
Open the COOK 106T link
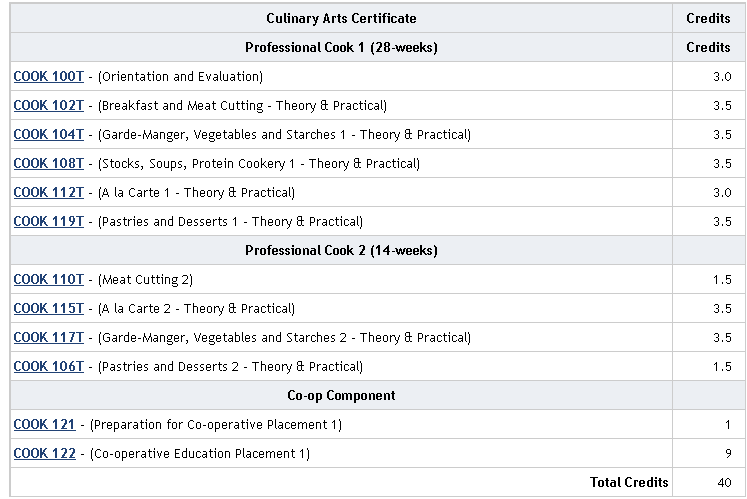click(x=48, y=367)
